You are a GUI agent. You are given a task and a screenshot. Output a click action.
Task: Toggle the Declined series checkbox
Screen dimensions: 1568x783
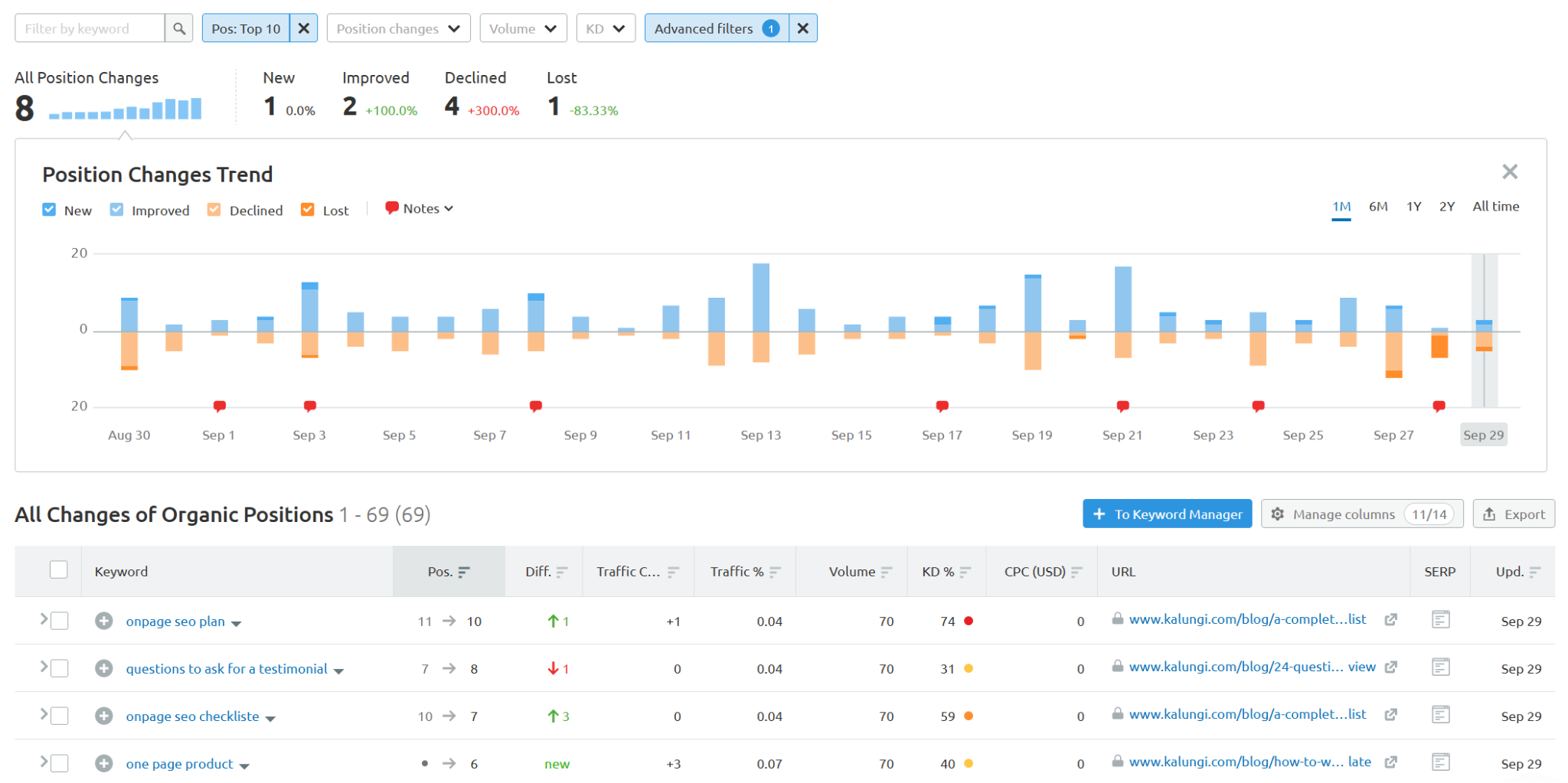coord(214,210)
